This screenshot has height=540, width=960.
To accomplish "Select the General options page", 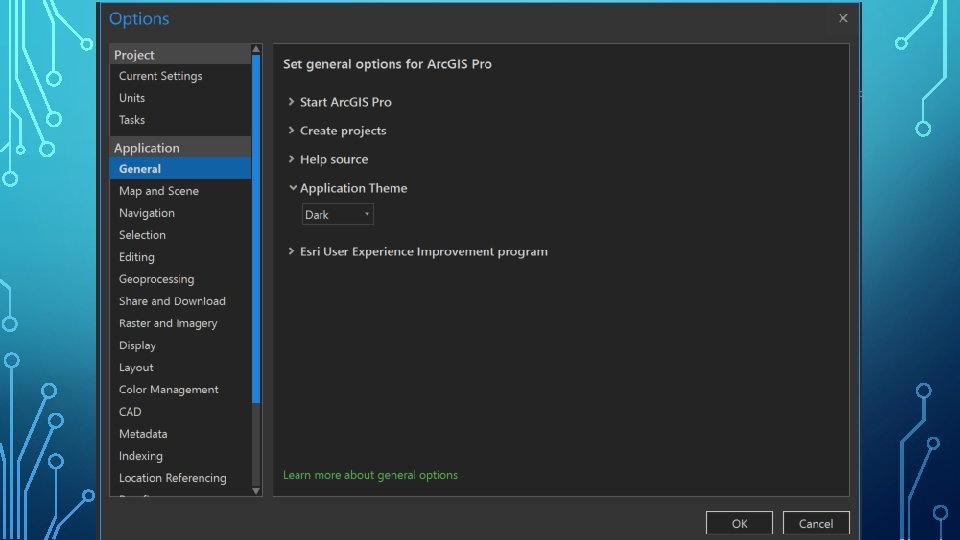I will [180, 169].
